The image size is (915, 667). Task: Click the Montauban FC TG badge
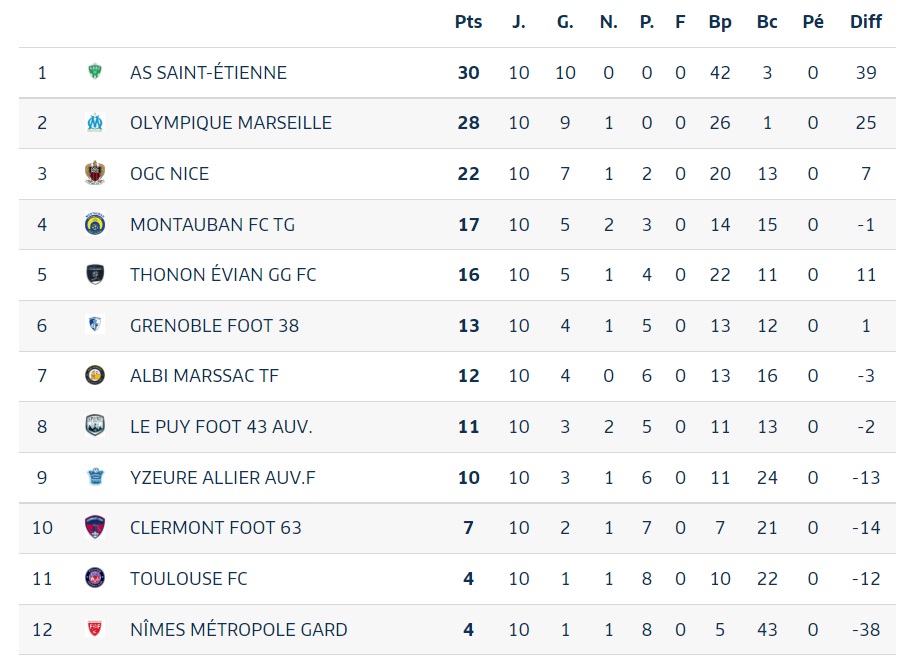click(95, 224)
